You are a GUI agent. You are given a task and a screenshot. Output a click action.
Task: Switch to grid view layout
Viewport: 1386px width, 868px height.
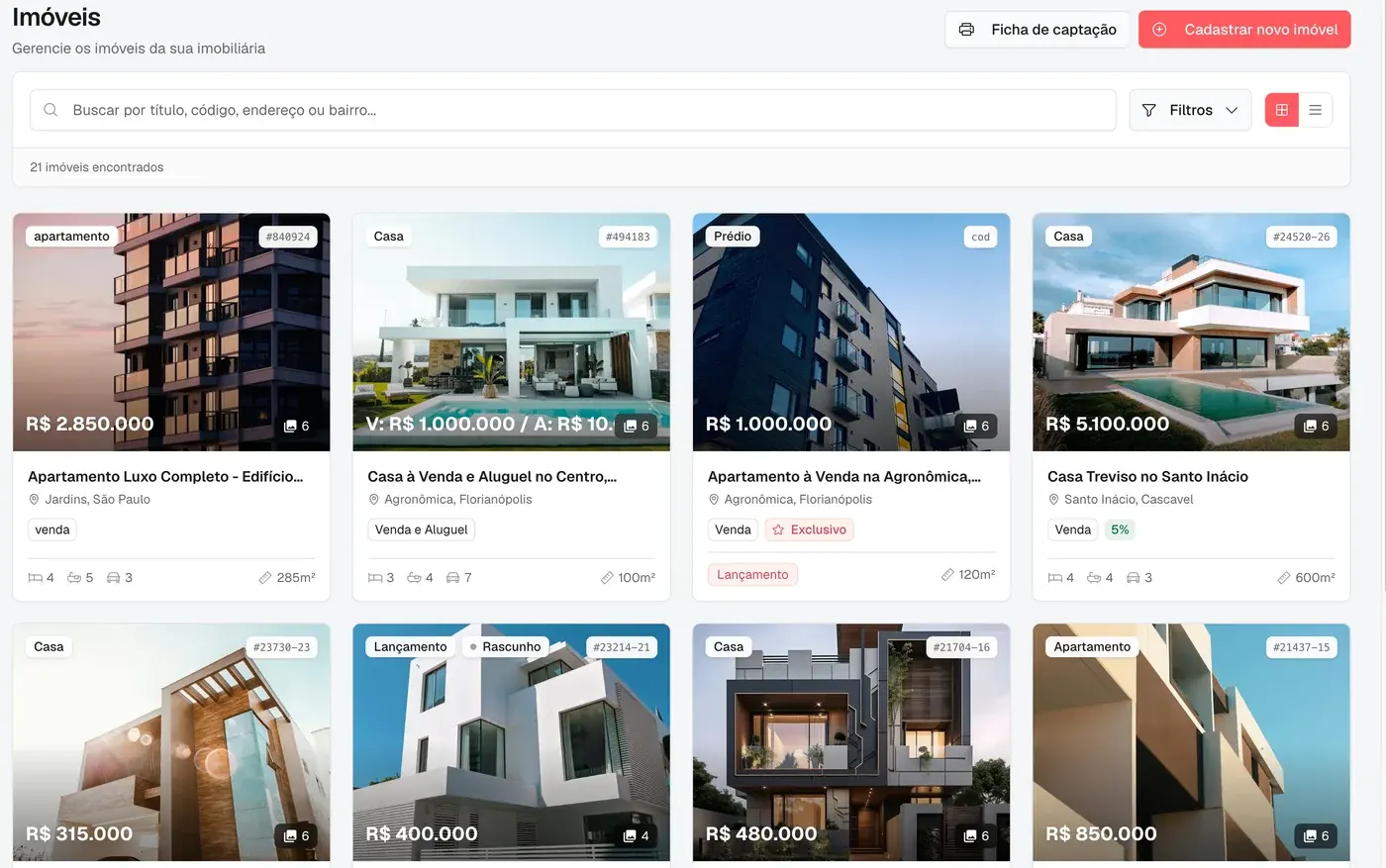click(1281, 110)
